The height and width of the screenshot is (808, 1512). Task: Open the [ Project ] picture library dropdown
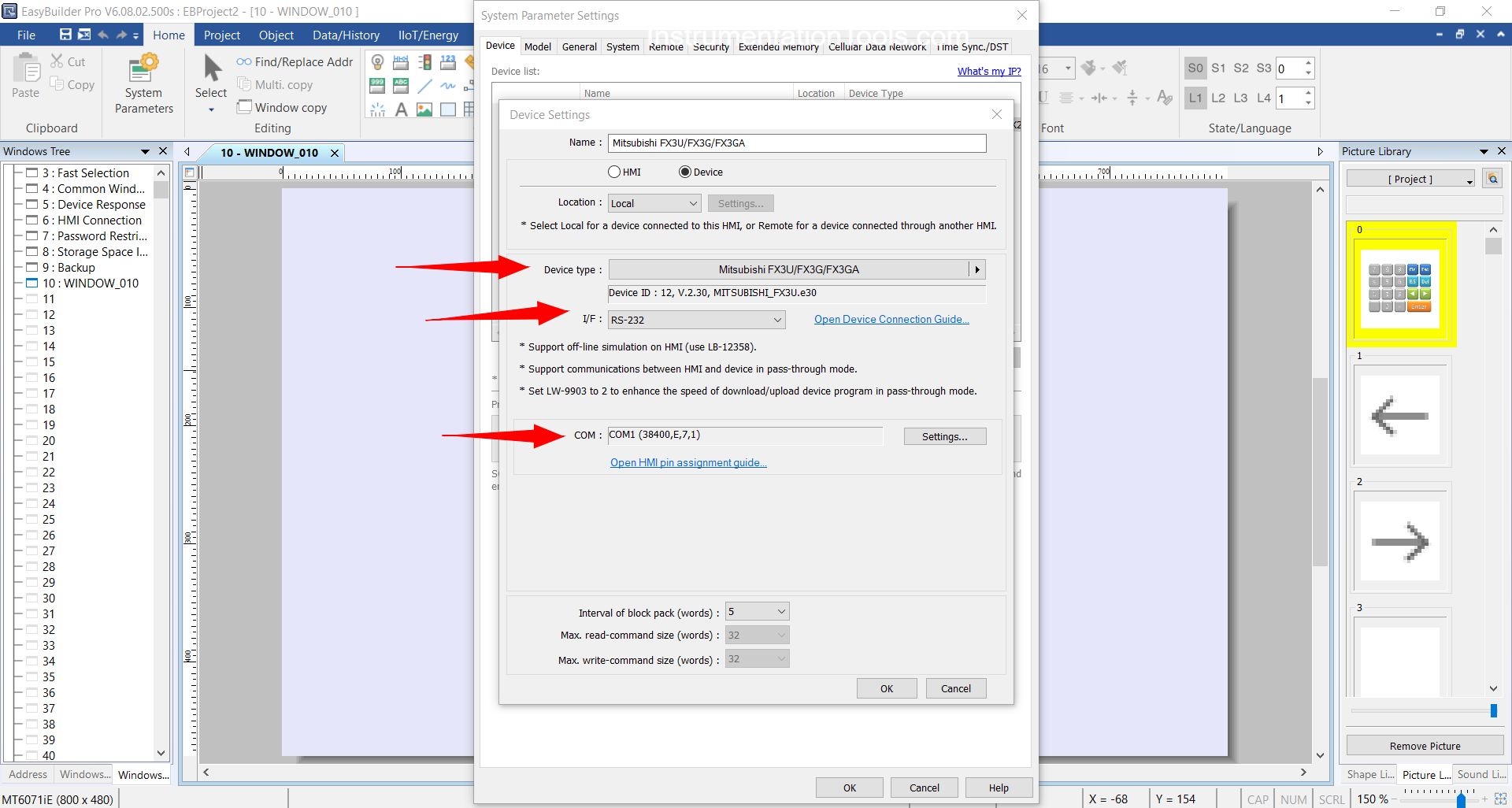pyautogui.click(x=1410, y=179)
